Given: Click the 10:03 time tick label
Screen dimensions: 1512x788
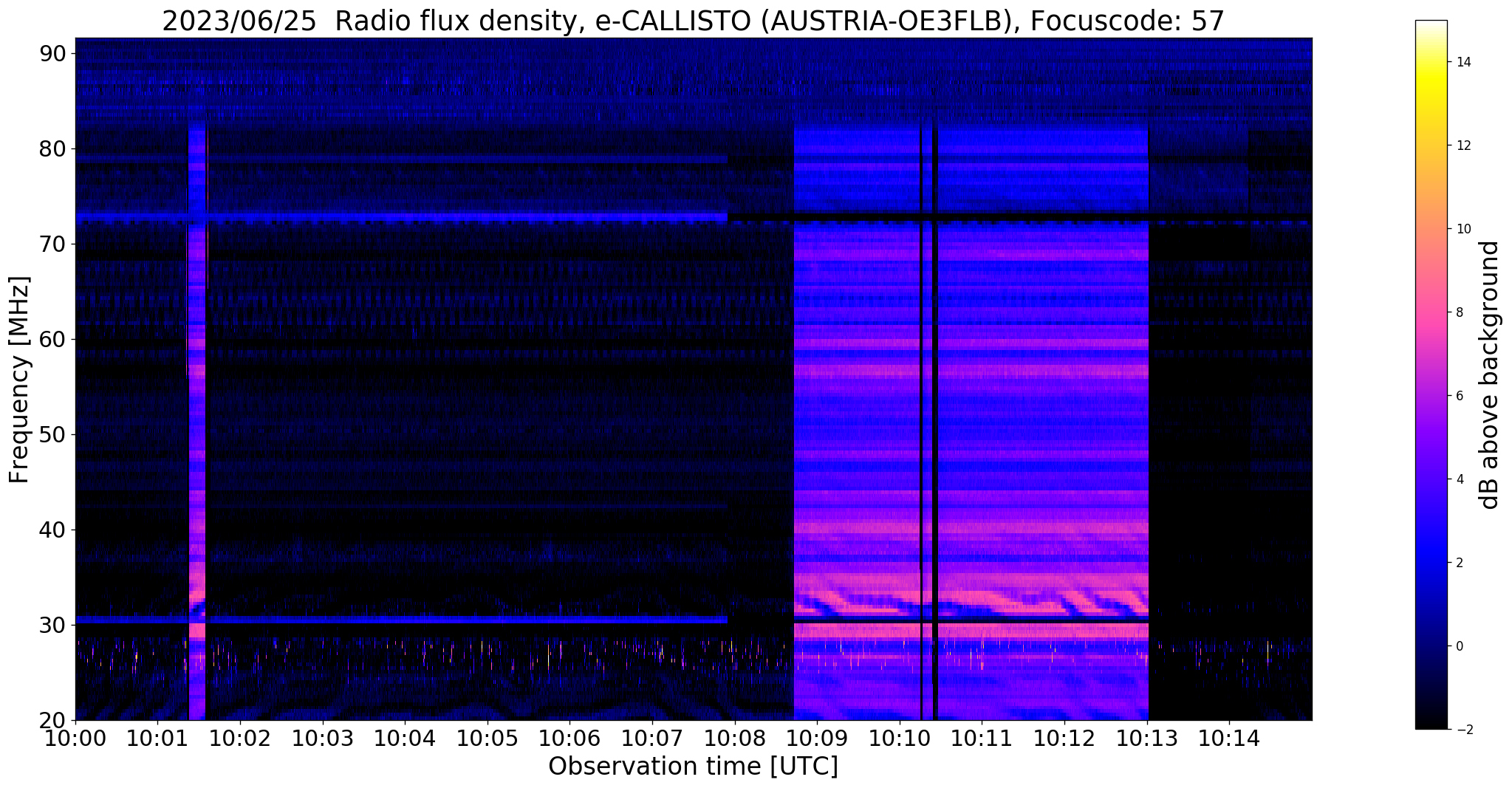Looking at the screenshot, I should click(323, 739).
